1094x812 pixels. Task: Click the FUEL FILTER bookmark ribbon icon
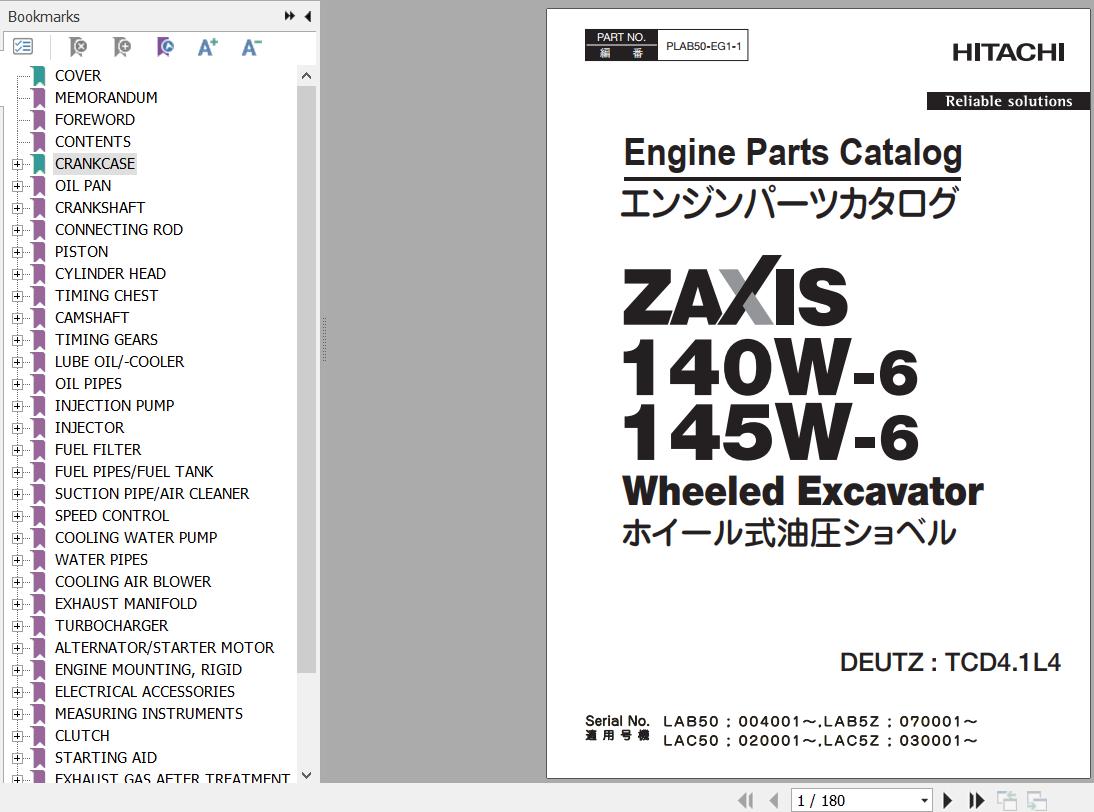pyautogui.click(x=39, y=450)
